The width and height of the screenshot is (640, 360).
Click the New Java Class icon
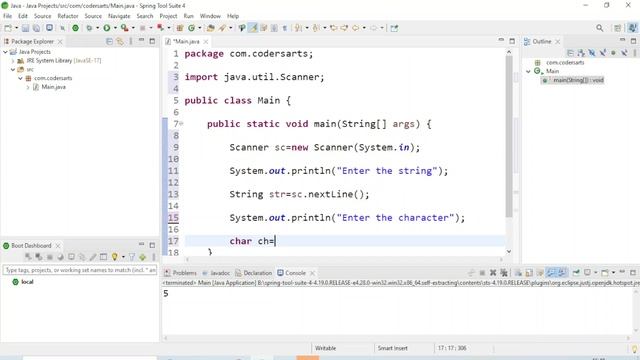191,28
